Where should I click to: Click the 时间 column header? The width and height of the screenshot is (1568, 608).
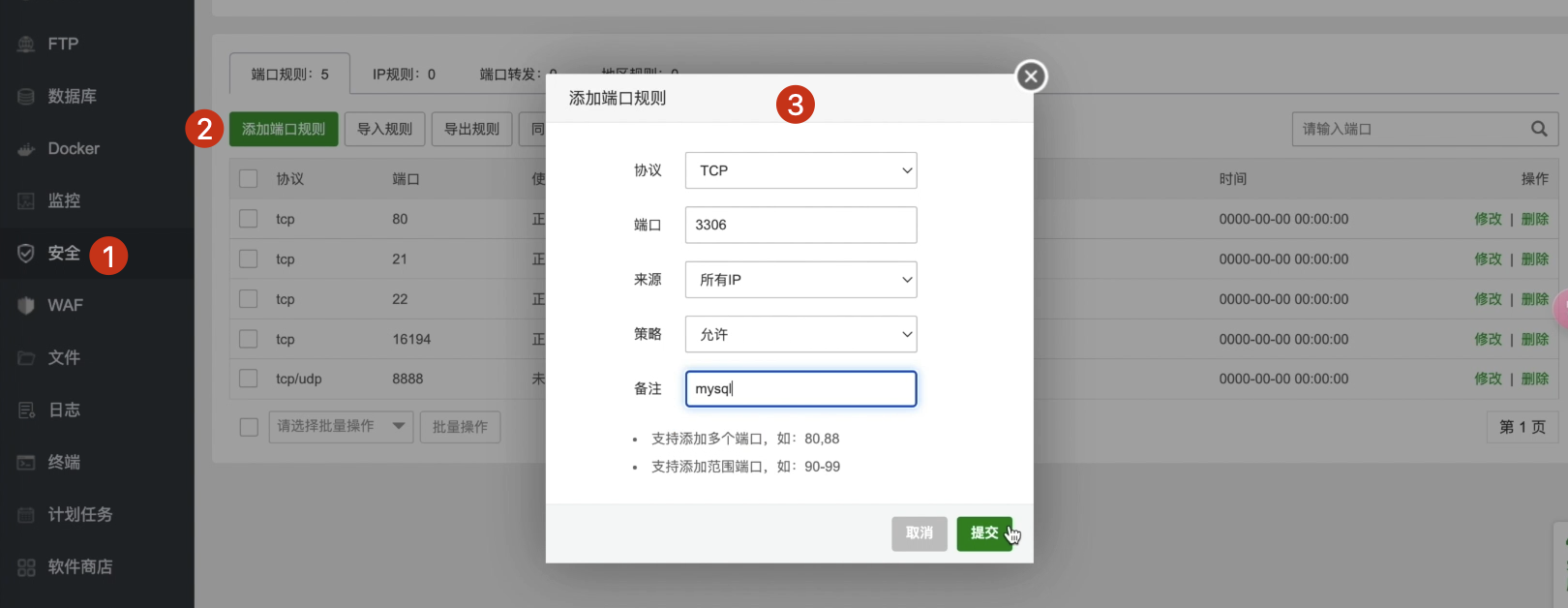point(1233,179)
